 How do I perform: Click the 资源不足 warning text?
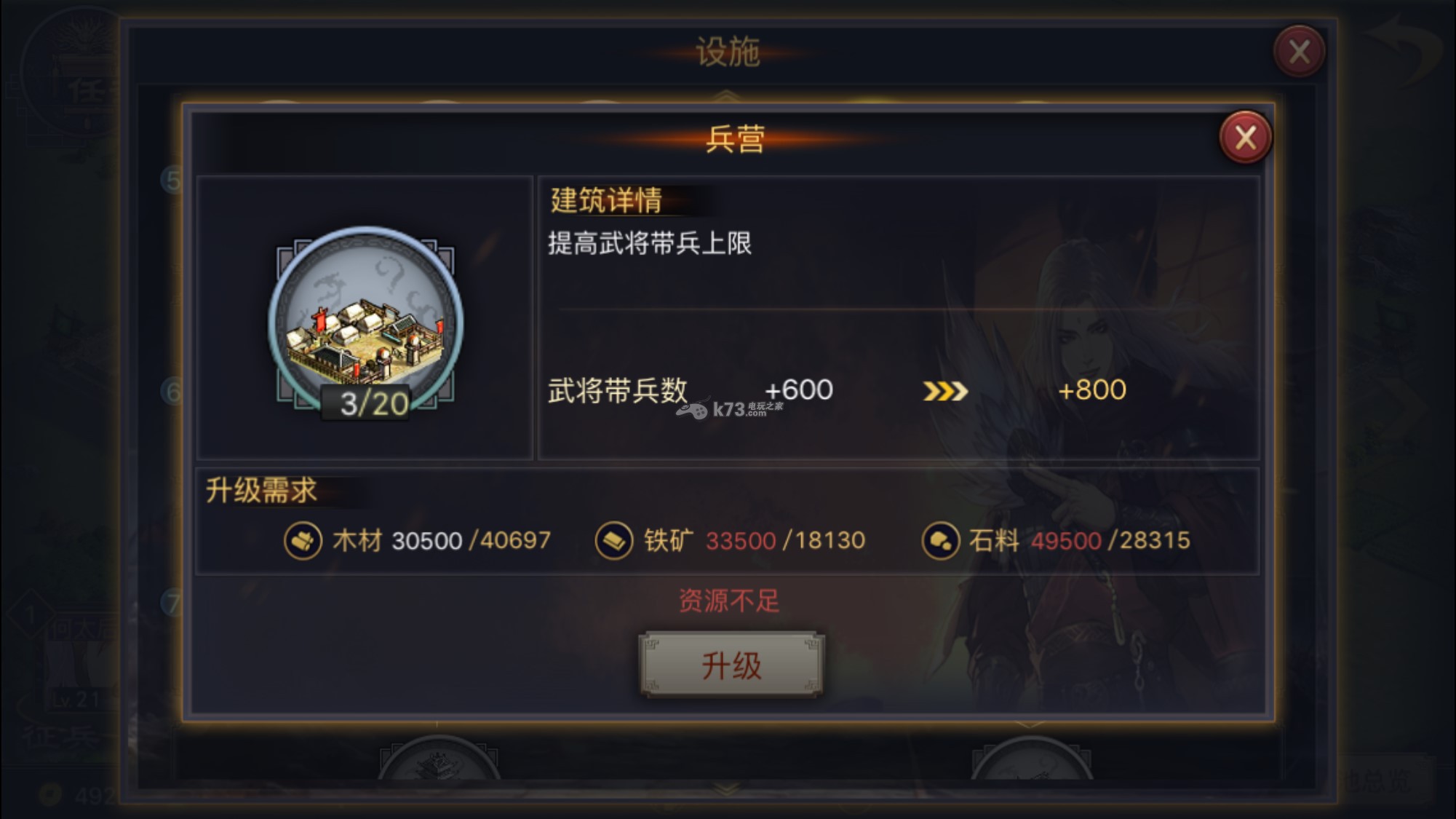point(729,601)
